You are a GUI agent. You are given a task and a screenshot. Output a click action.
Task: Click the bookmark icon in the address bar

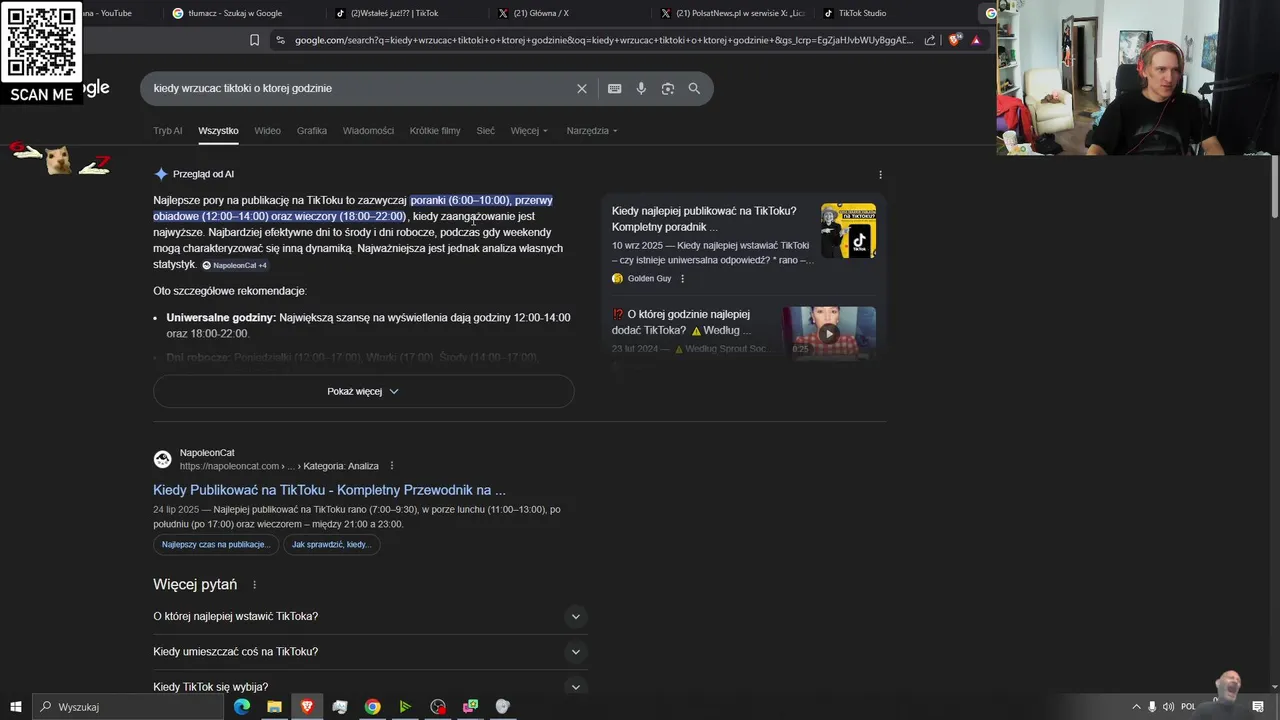[x=254, y=40]
